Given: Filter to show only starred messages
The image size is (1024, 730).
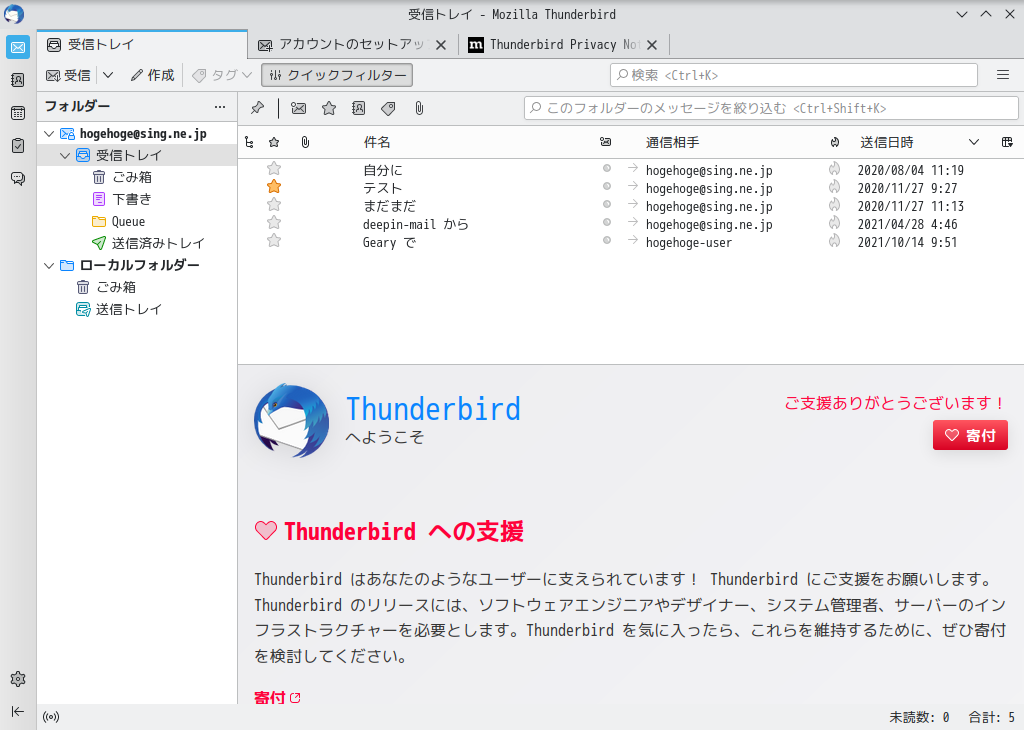Looking at the screenshot, I should pos(329,108).
